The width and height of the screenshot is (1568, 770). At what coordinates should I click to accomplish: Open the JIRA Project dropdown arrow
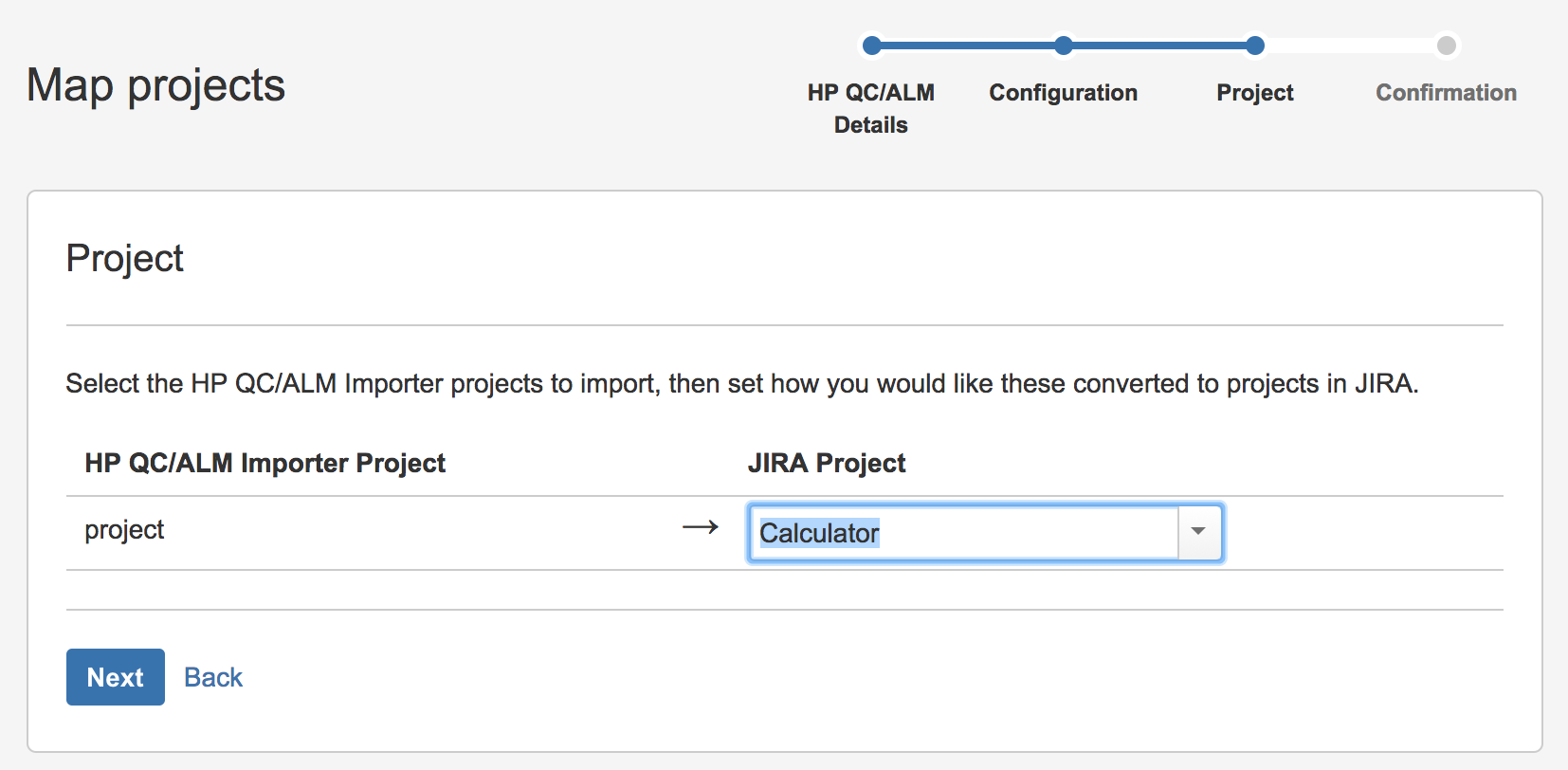point(1199,532)
